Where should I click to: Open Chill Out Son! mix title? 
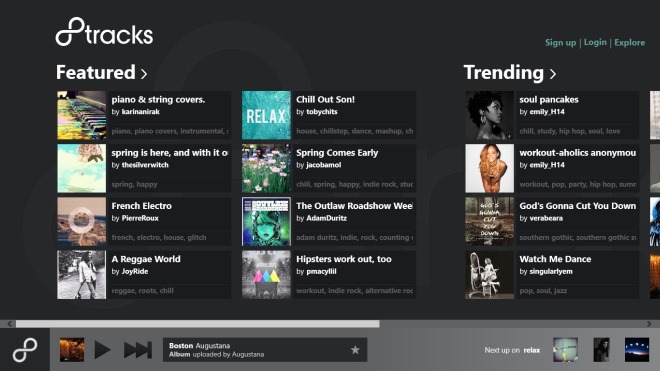[325, 99]
